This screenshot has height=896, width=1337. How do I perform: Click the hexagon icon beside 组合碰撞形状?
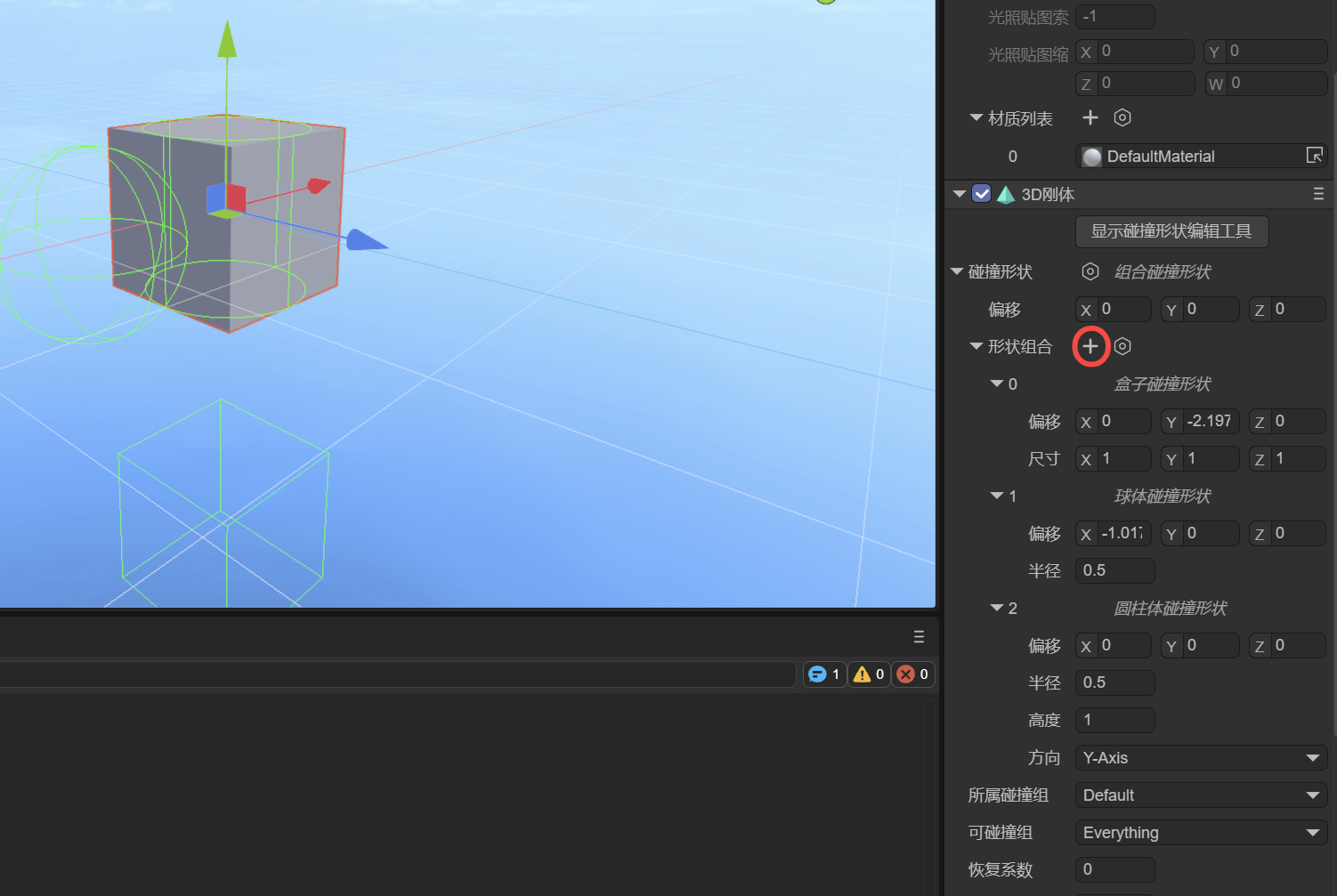coord(1090,271)
